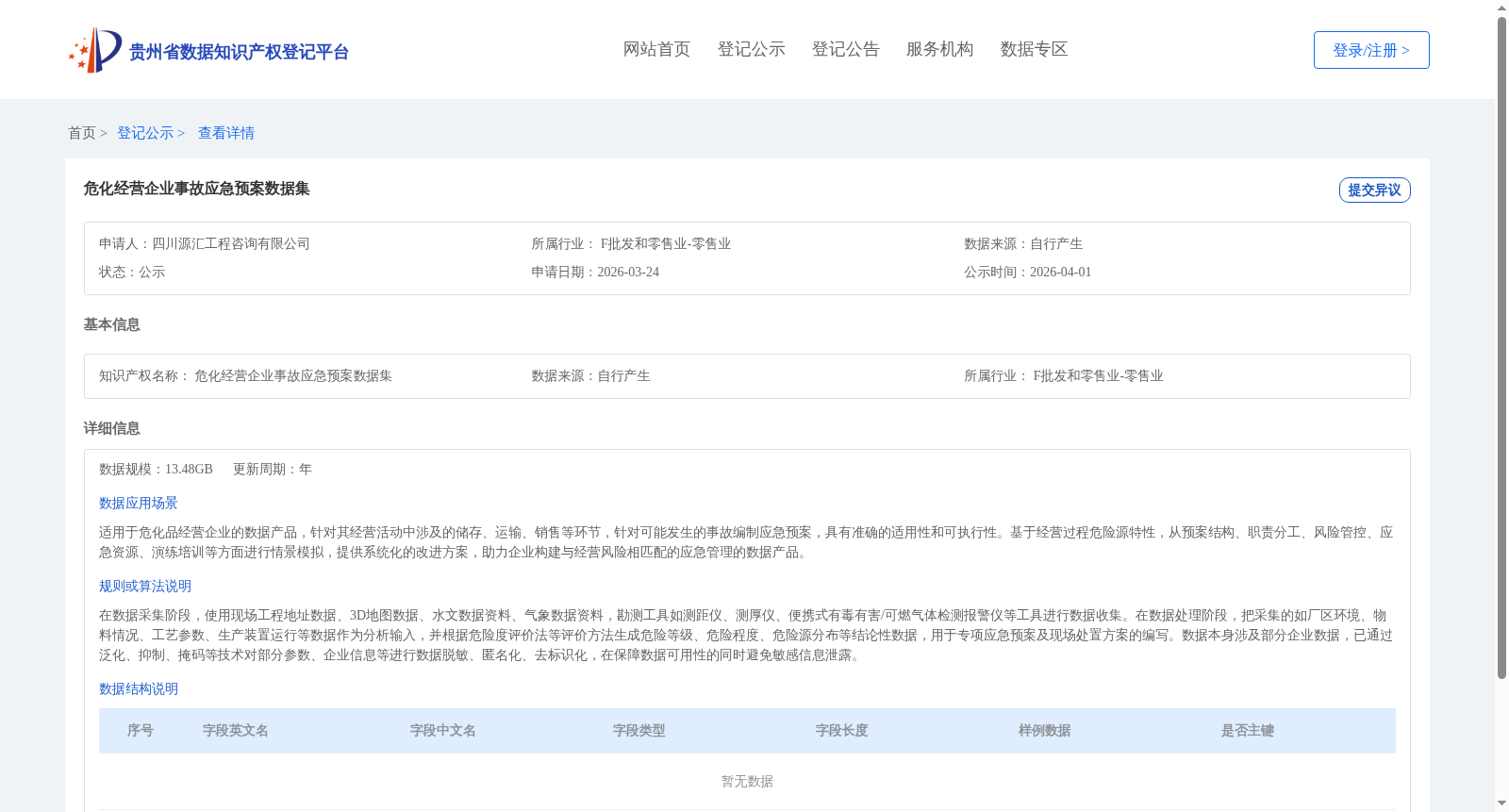
Task: Click the 数据规模：13.48GB text
Action: click(156, 469)
